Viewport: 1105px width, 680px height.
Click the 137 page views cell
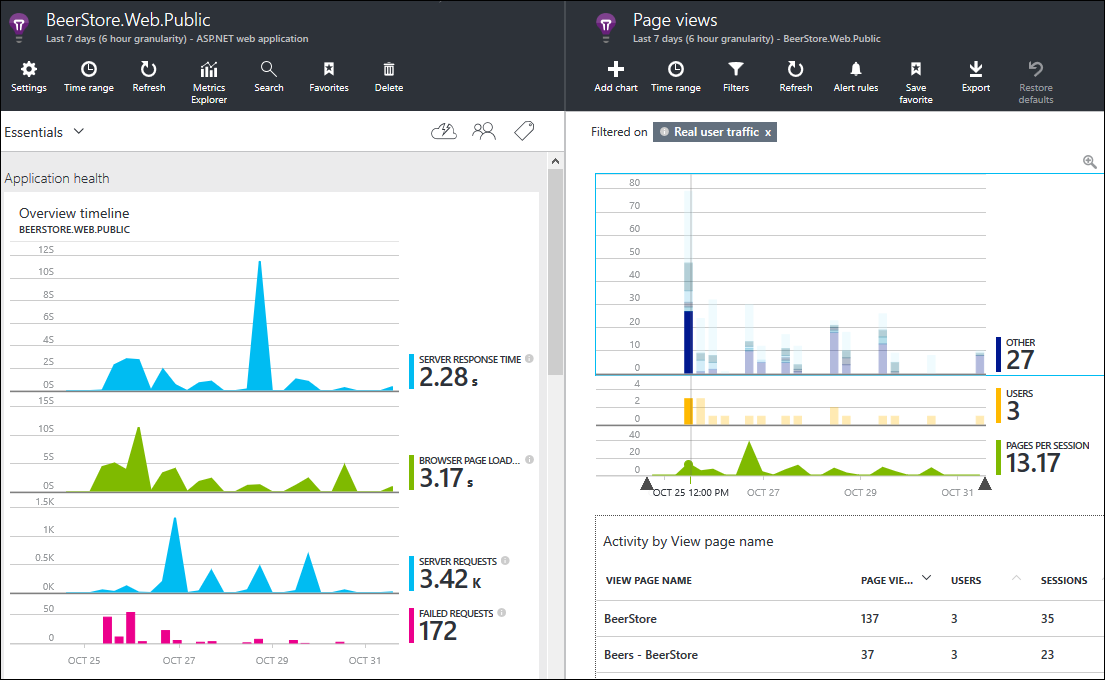pos(870,619)
